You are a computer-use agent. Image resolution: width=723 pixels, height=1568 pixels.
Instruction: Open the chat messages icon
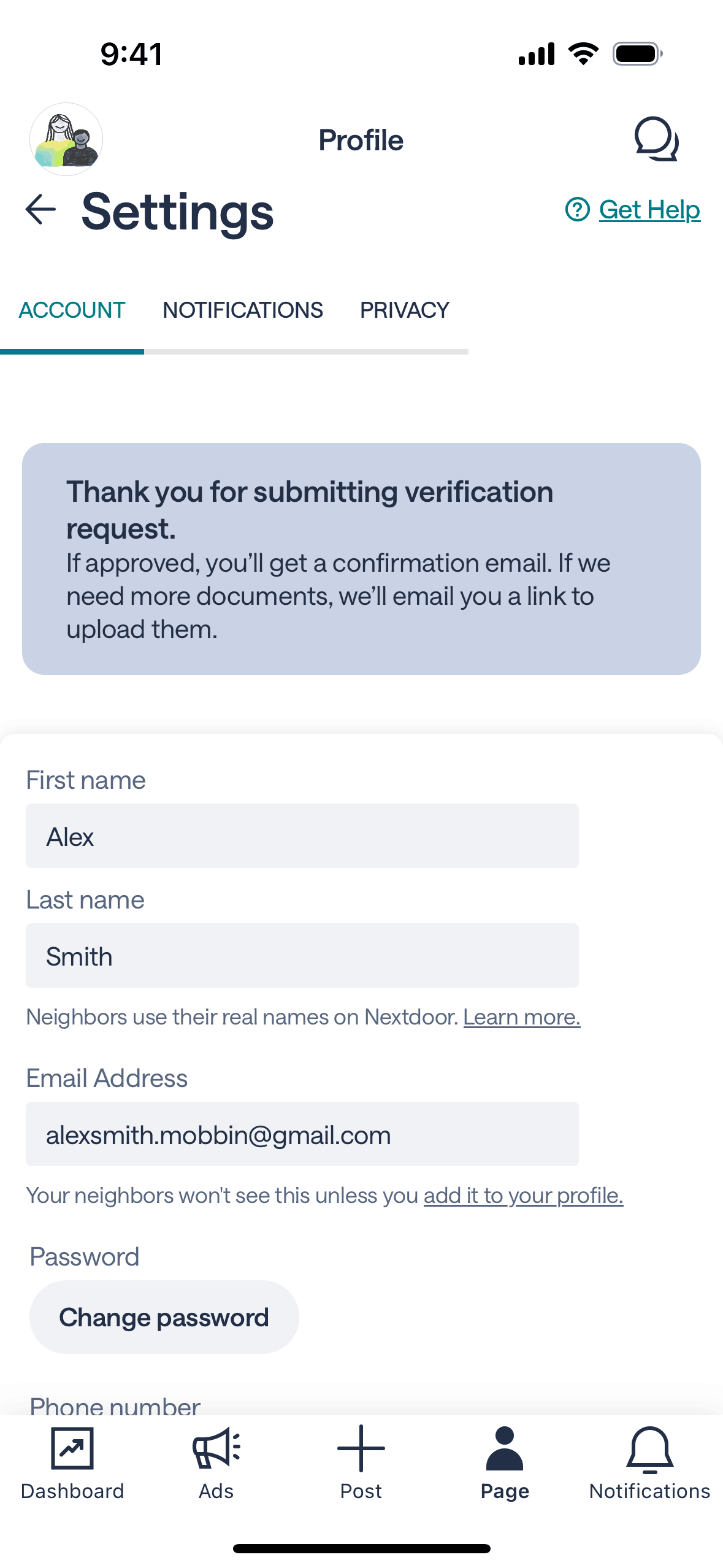coord(656,139)
